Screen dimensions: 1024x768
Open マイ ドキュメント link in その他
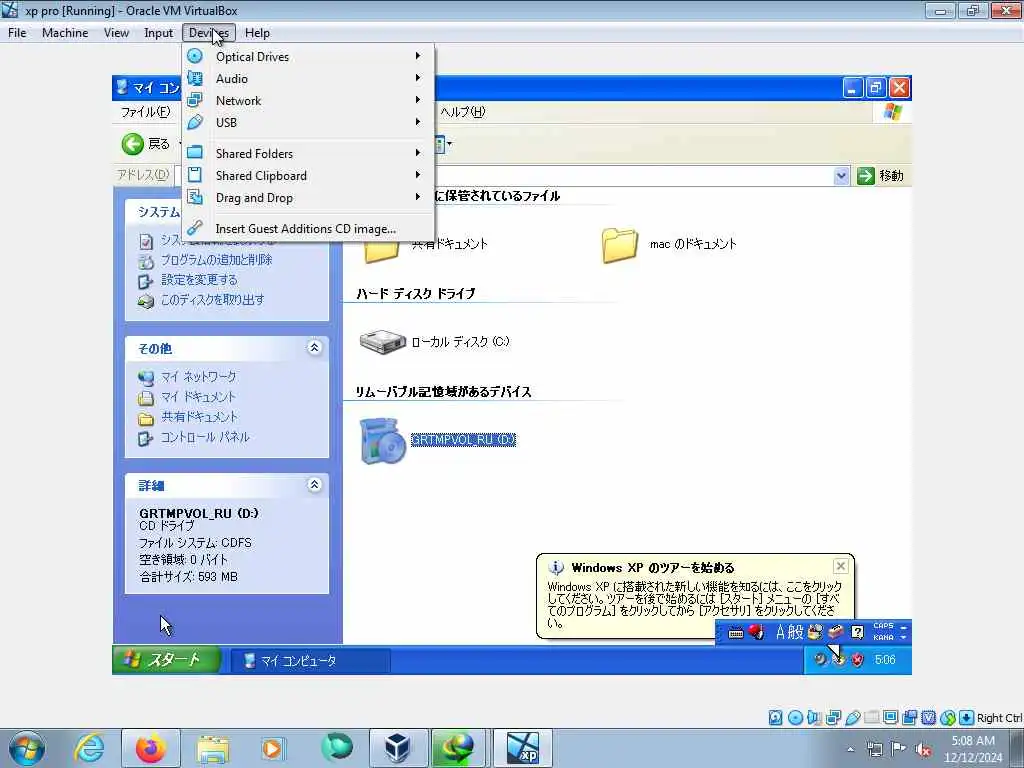pyautogui.click(x=198, y=397)
